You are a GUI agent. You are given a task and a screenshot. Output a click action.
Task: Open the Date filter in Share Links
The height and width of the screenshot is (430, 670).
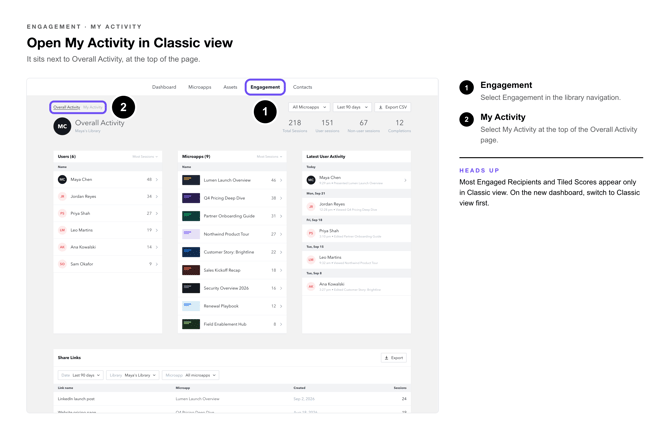80,375
